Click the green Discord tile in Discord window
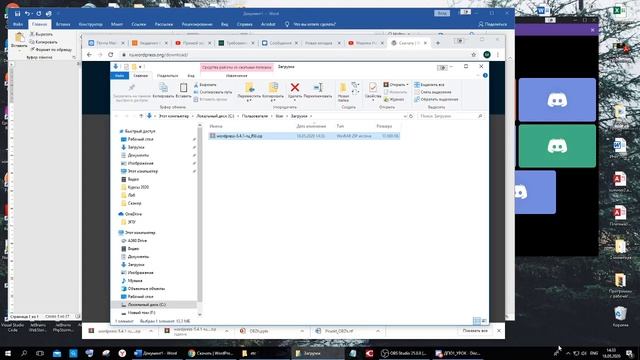This screenshot has width=640, height=360. pos(557,146)
